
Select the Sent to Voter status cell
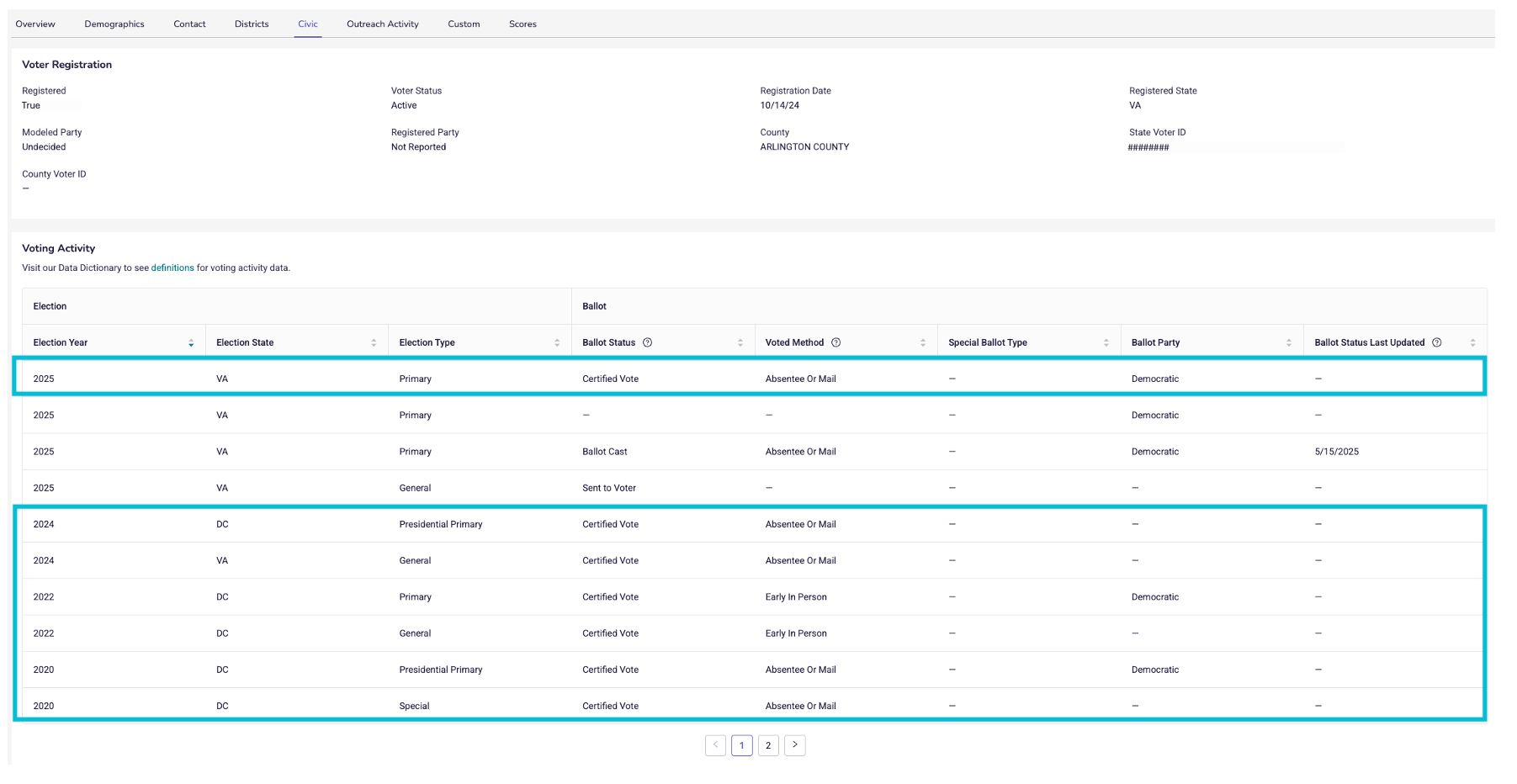[609, 488]
